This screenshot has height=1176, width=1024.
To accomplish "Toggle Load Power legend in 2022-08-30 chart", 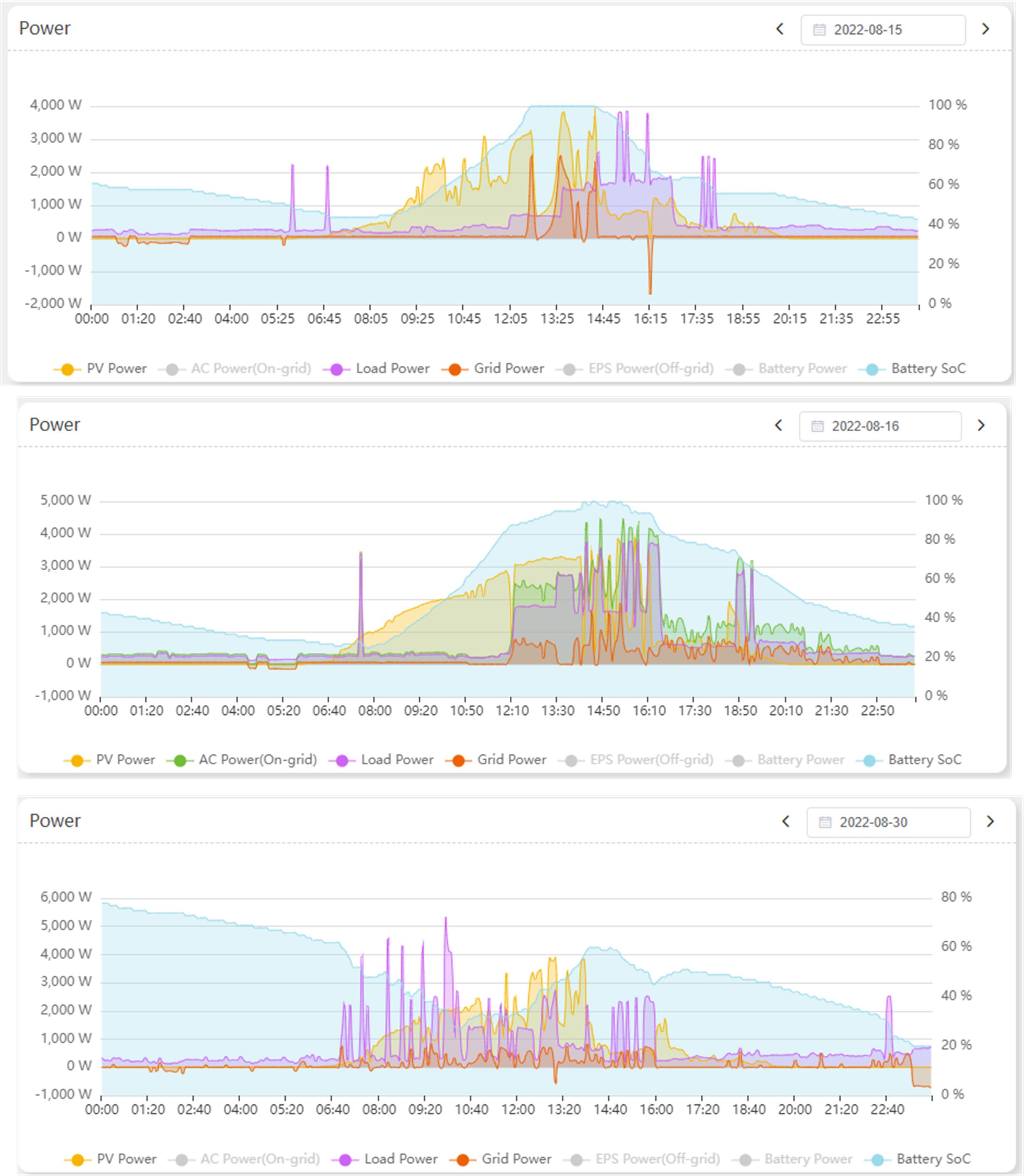I will (400, 1159).
